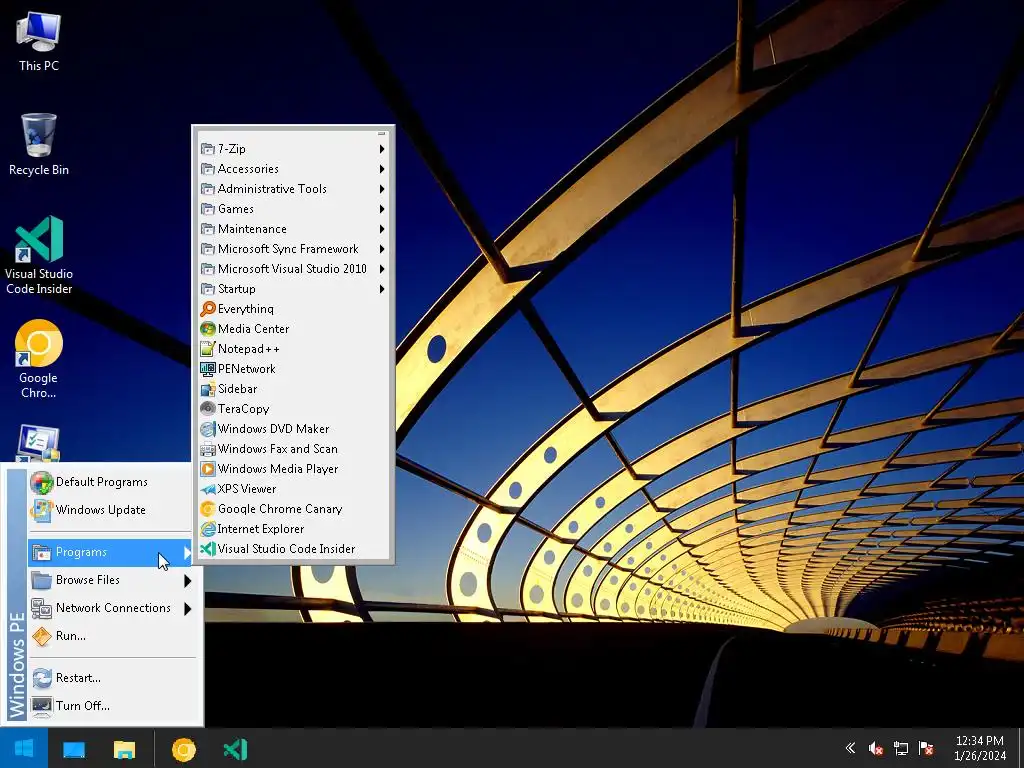Expand the Games program folder
The height and width of the screenshot is (768, 1024).
coord(293,209)
